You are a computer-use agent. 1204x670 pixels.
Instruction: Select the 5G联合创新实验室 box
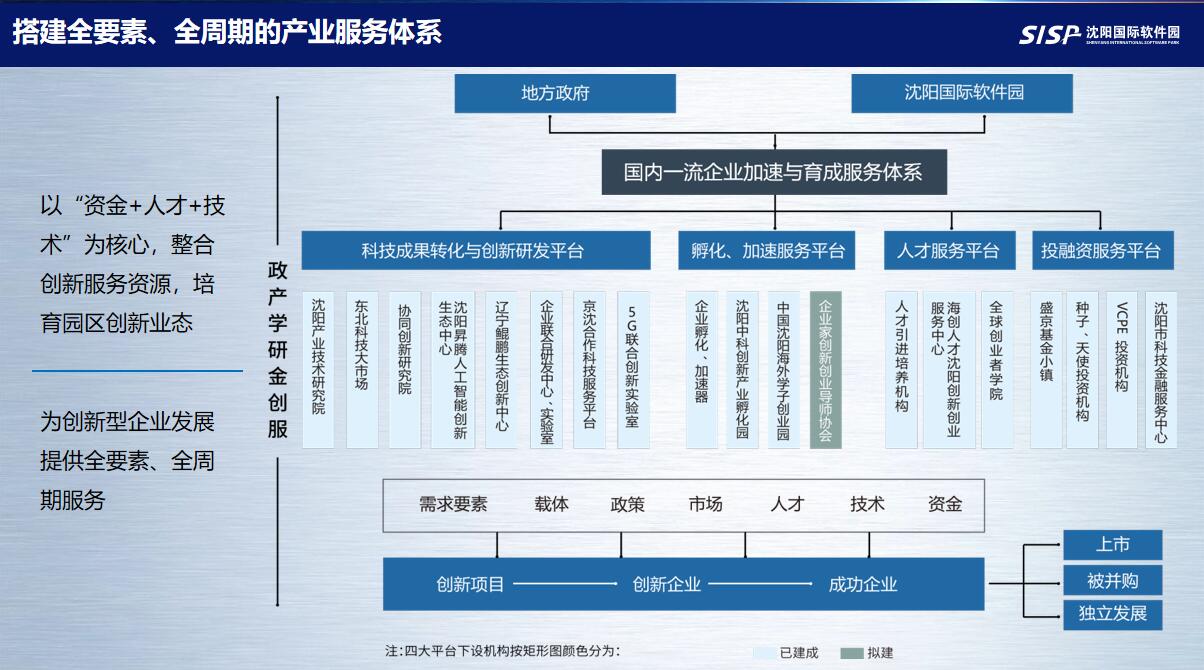[x=633, y=370]
